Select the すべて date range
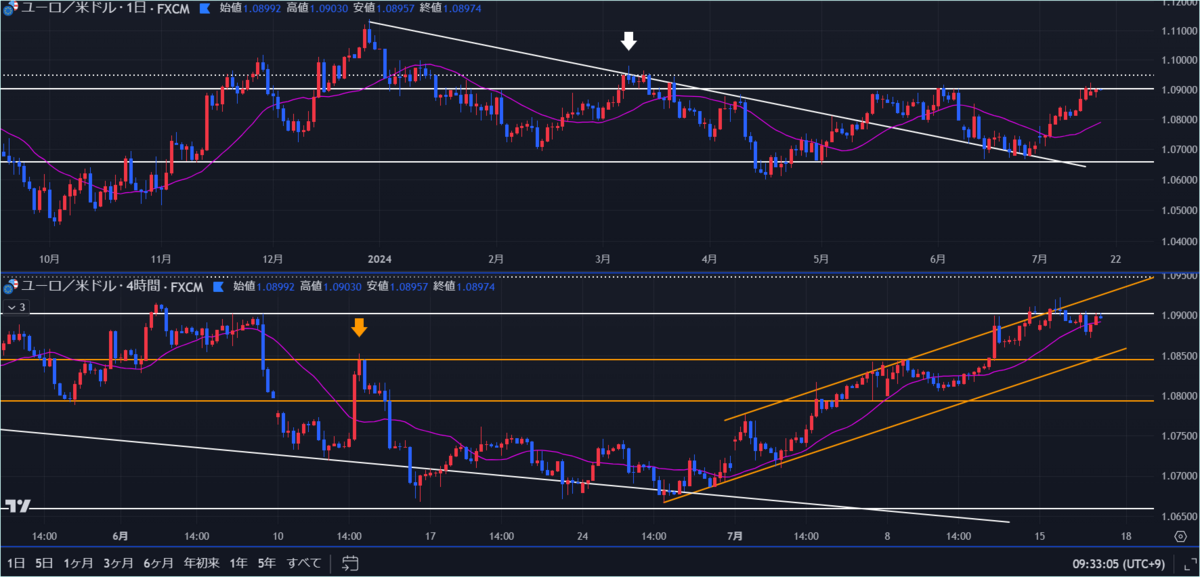Viewport: 1200px width, 577px height. [304, 563]
